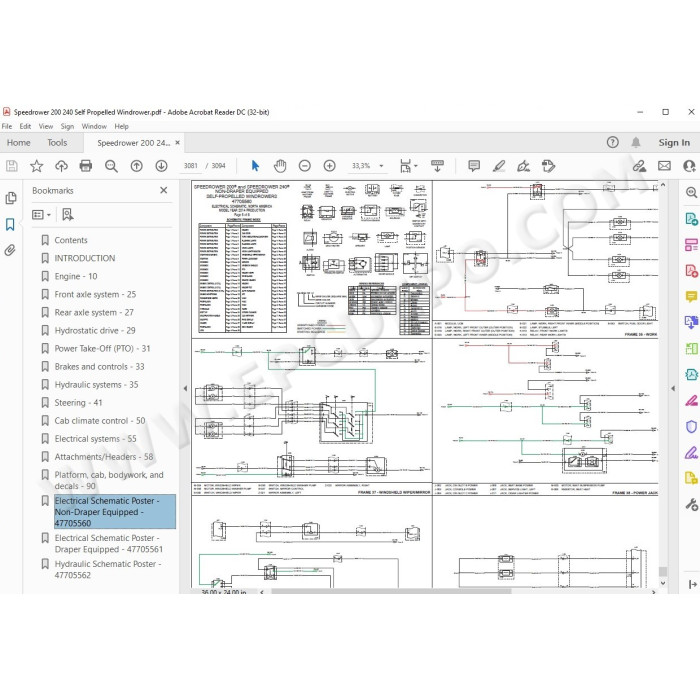Open the attachments paperclip panel
This screenshot has height=700, width=700.
click(10, 250)
